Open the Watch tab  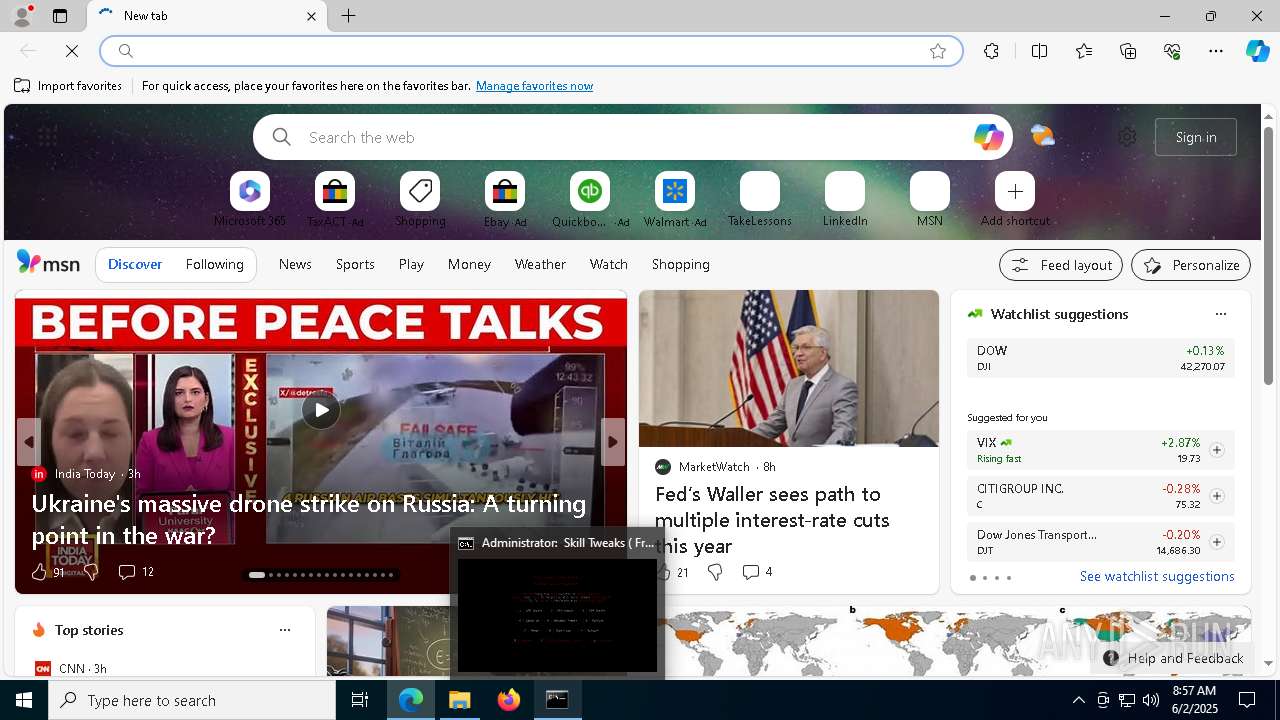609,264
